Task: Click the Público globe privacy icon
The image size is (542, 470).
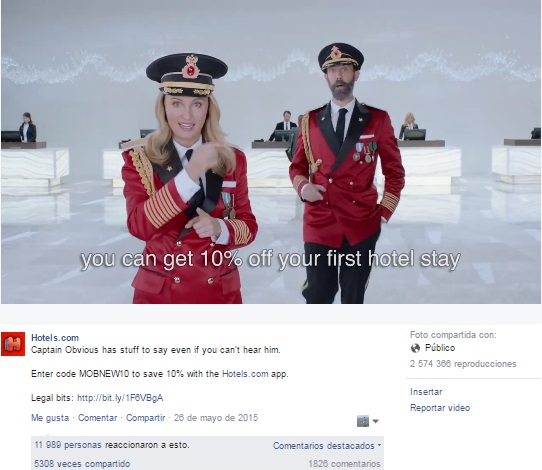Action: 415,348
